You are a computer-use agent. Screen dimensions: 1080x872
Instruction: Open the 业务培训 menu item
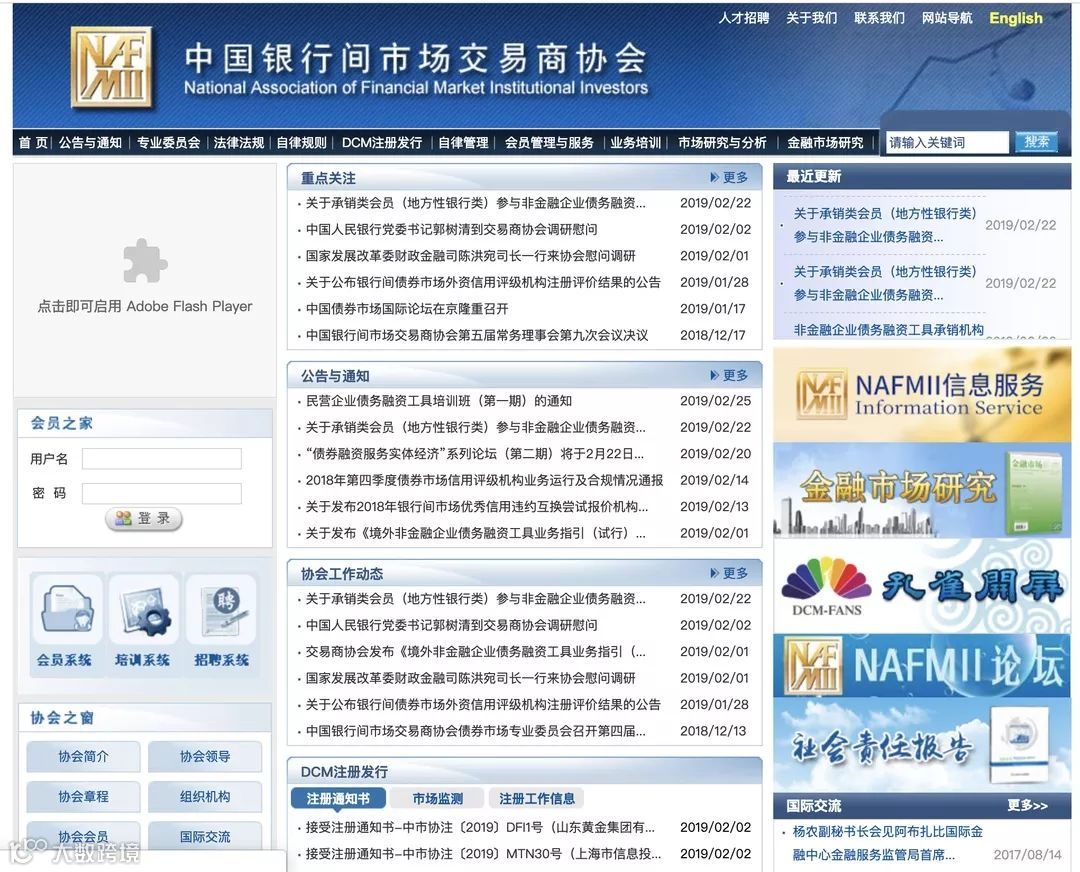tap(635, 143)
